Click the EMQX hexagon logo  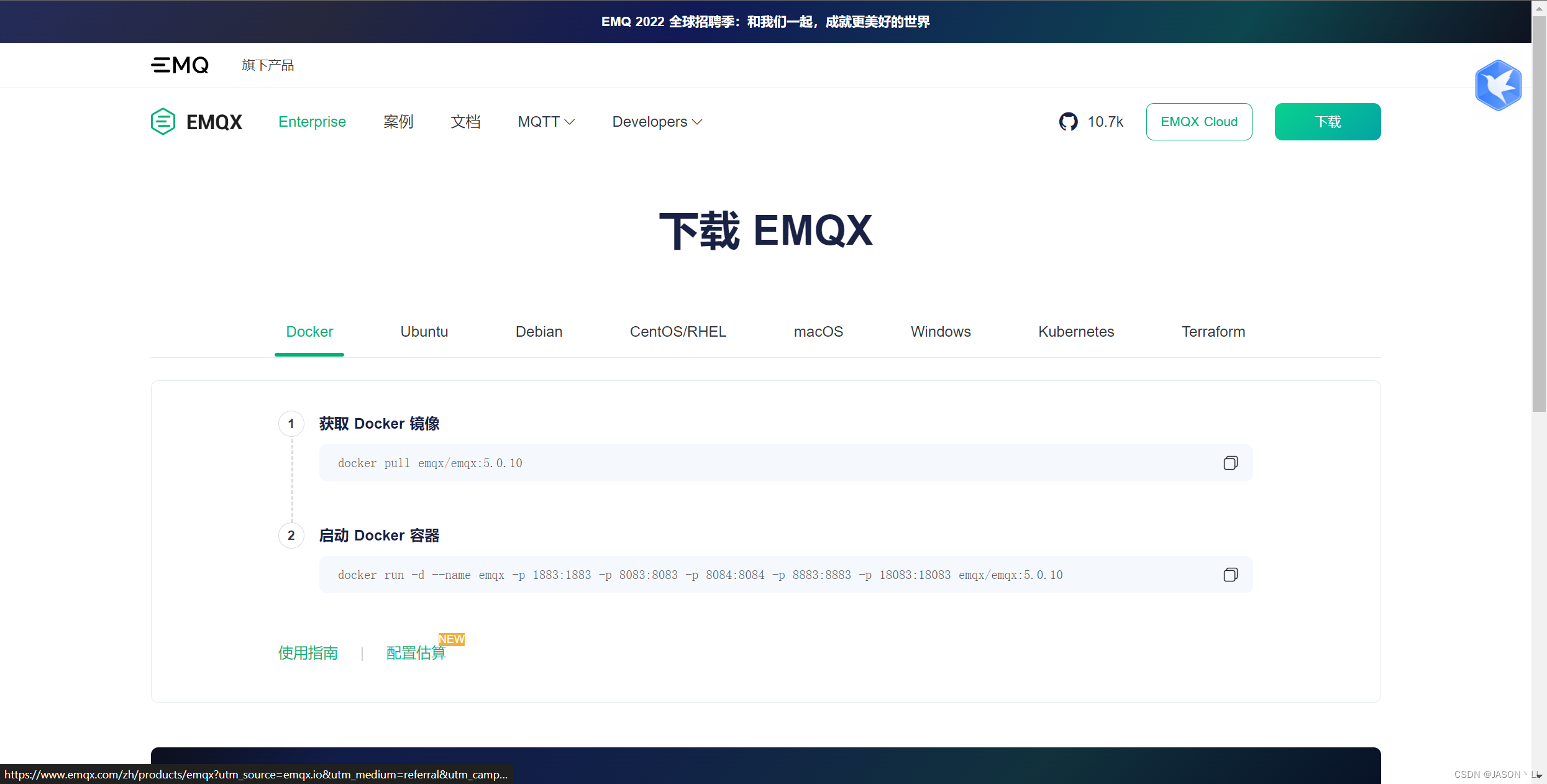click(163, 121)
